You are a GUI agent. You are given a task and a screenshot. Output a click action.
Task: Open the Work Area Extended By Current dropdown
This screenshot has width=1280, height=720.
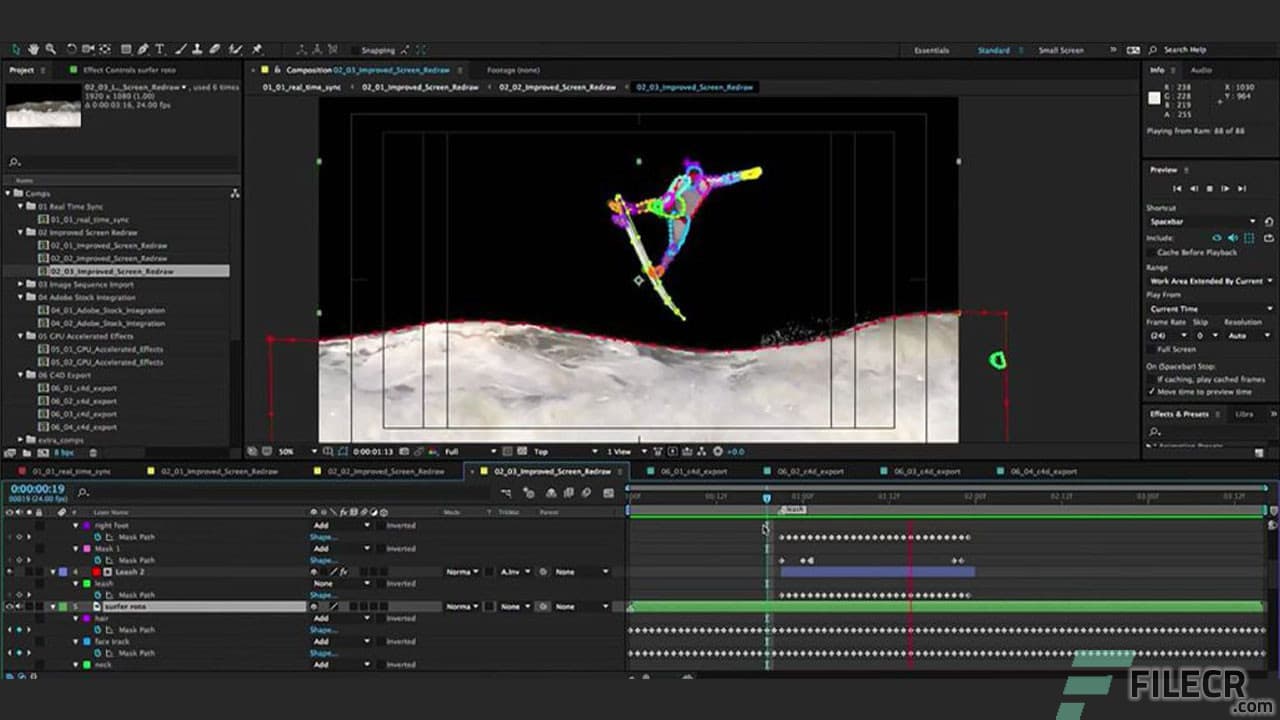tap(1210, 281)
